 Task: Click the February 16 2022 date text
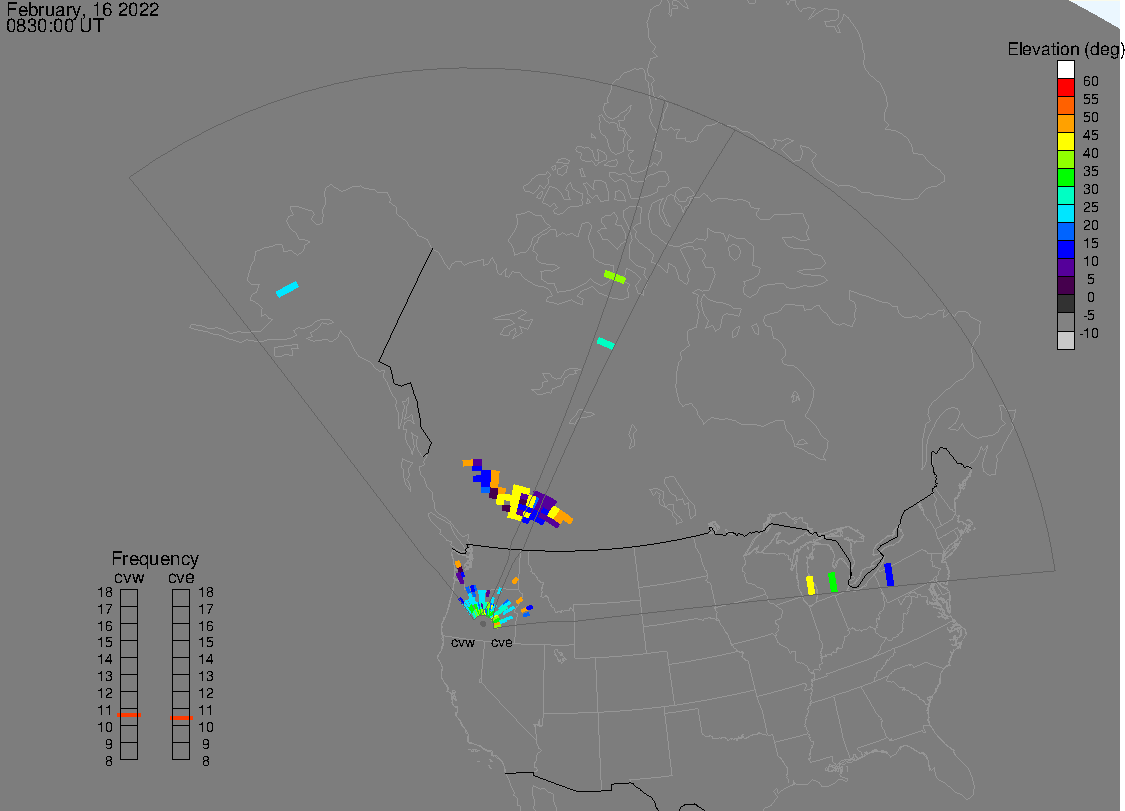coord(82,10)
